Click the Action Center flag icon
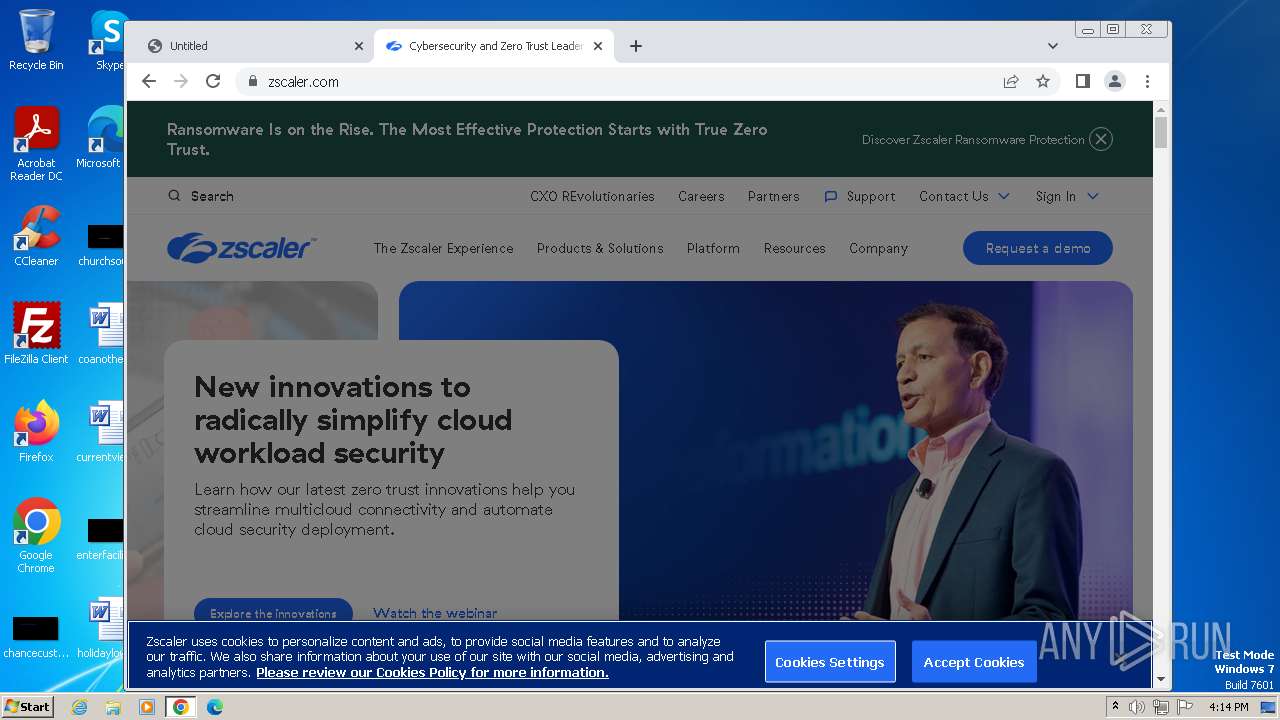1280x720 pixels. (x=1184, y=707)
